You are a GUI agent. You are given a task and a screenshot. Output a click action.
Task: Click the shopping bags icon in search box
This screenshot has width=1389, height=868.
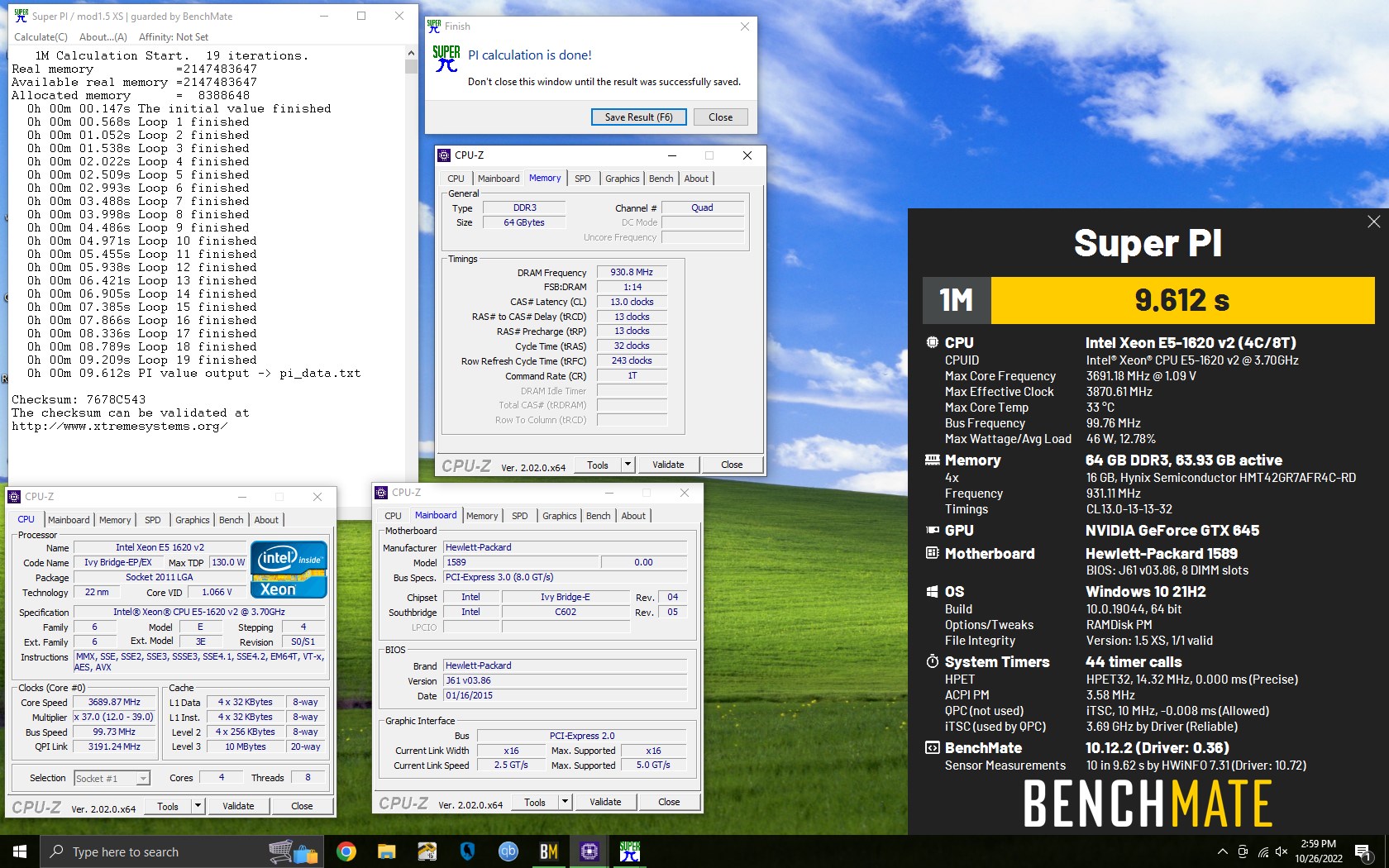[x=294, y=851]
